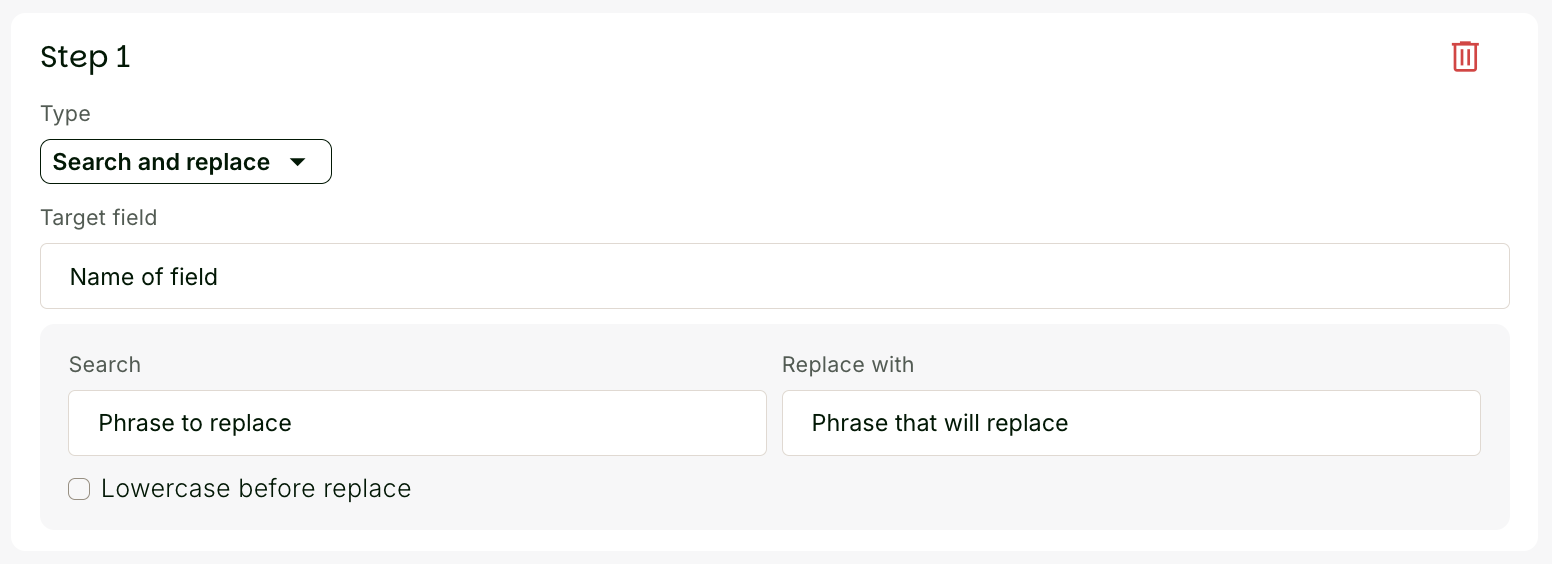Focus the "Name of field" target input
Image resolution: width=1552 pixels, height=564 pixels.
[x=774, y=276]
